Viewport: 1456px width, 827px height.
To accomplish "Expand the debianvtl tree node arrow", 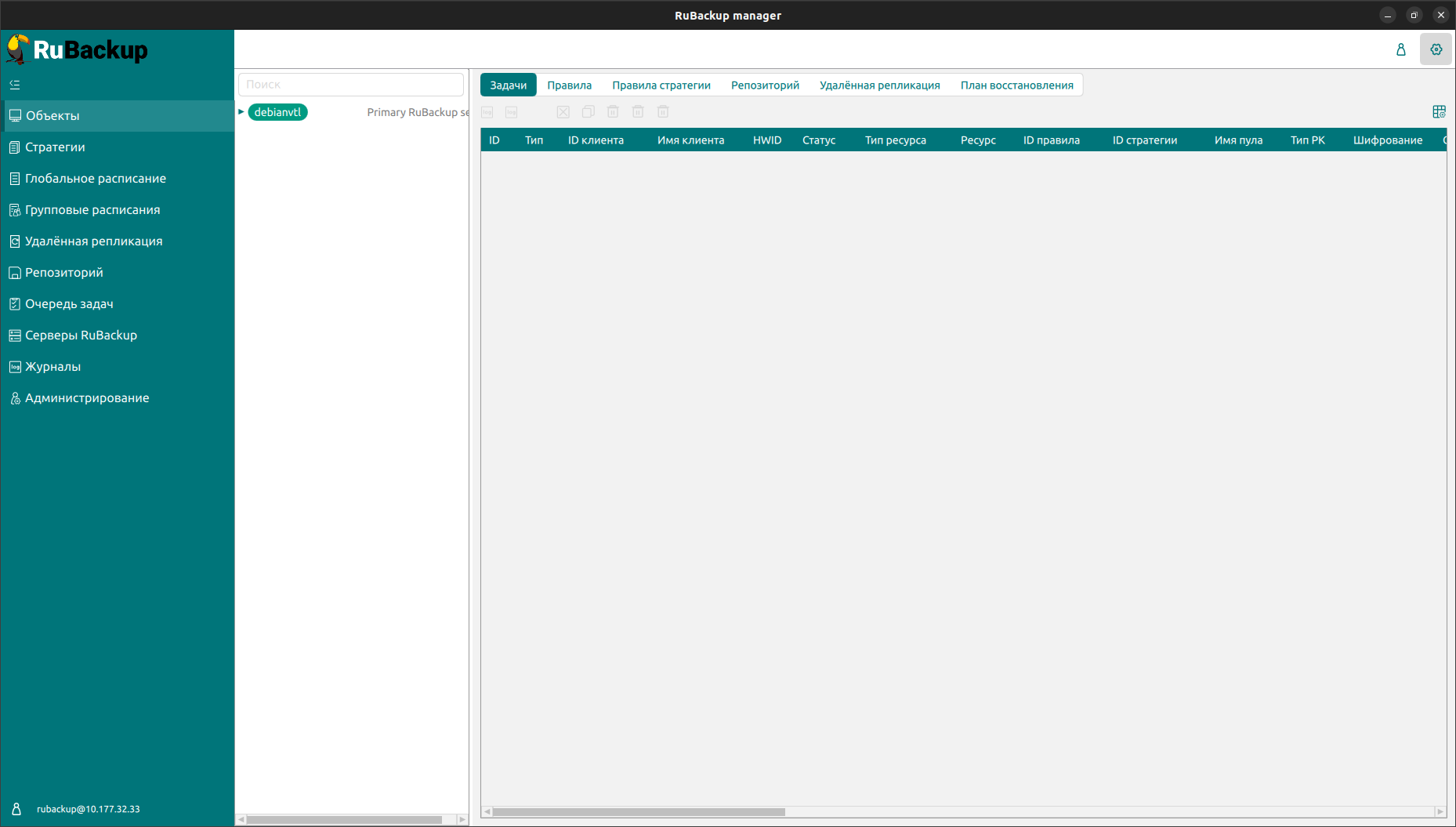I will coord(241,112).
